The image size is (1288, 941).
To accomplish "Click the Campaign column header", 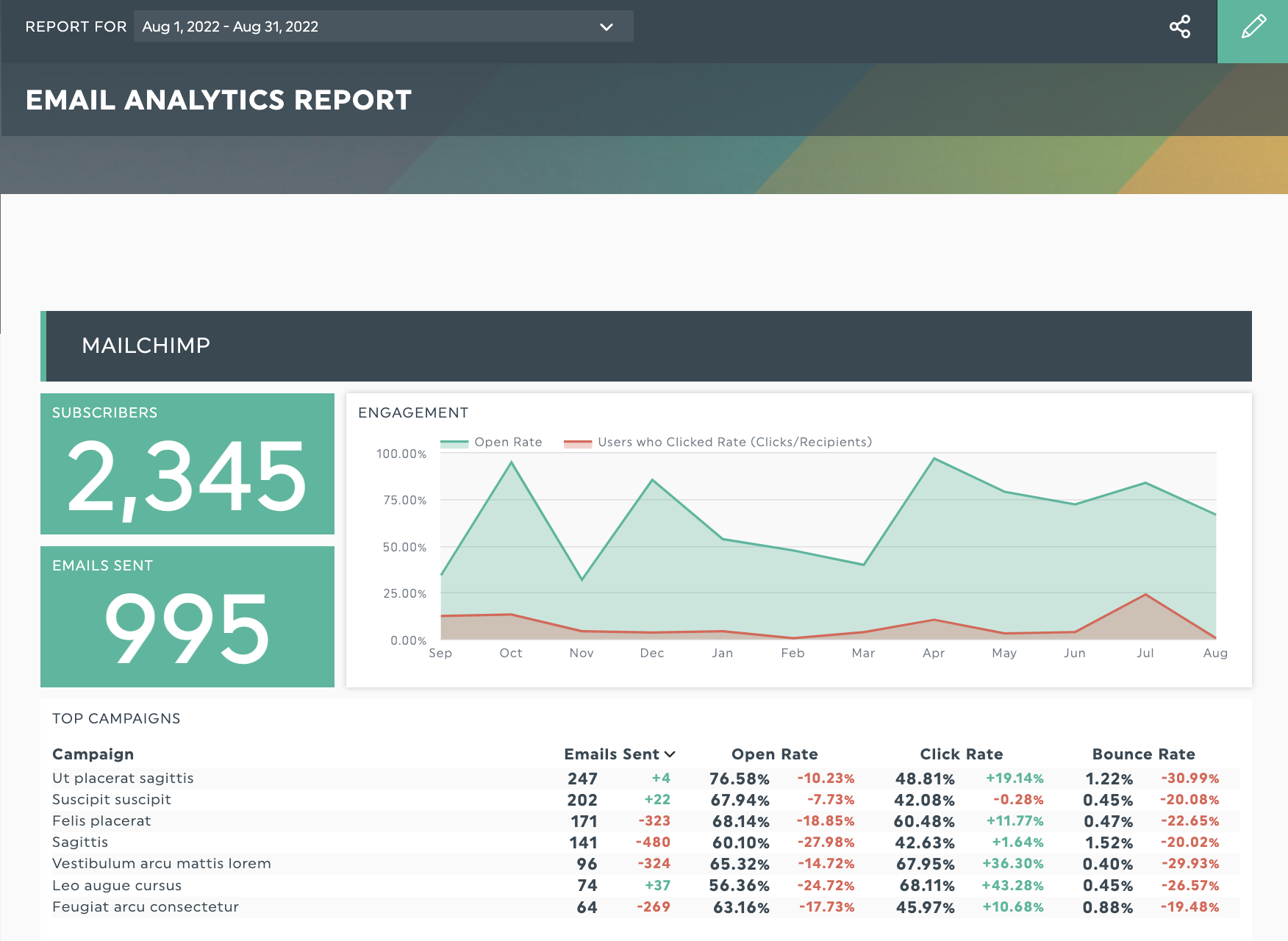I will [x=93, y=754].
